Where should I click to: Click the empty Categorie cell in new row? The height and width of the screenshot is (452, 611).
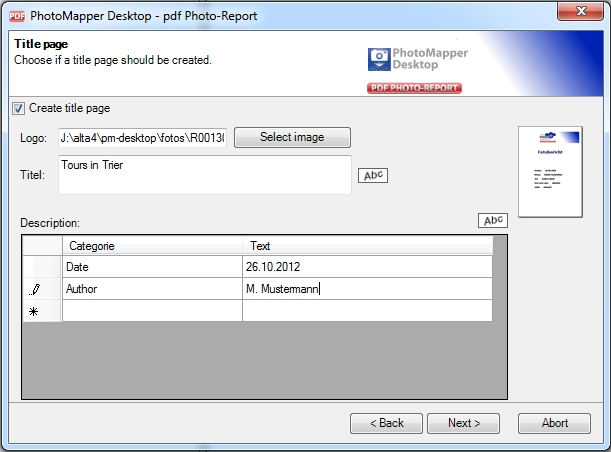pos(152,311)
